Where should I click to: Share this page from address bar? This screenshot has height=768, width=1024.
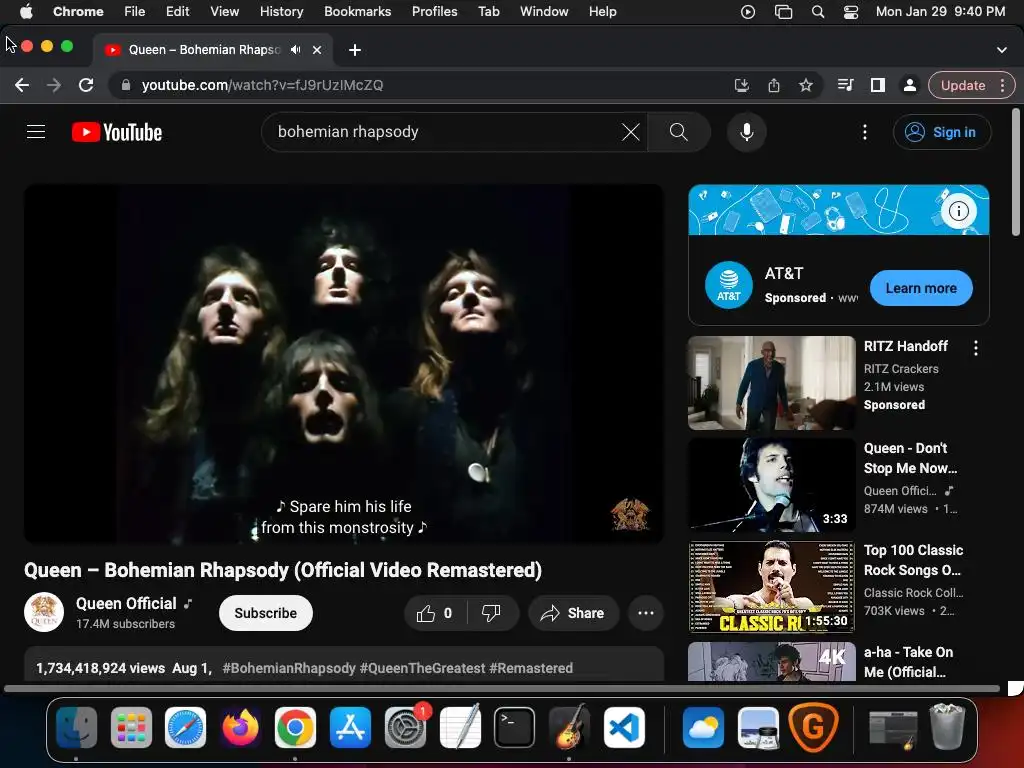[774, 85]
